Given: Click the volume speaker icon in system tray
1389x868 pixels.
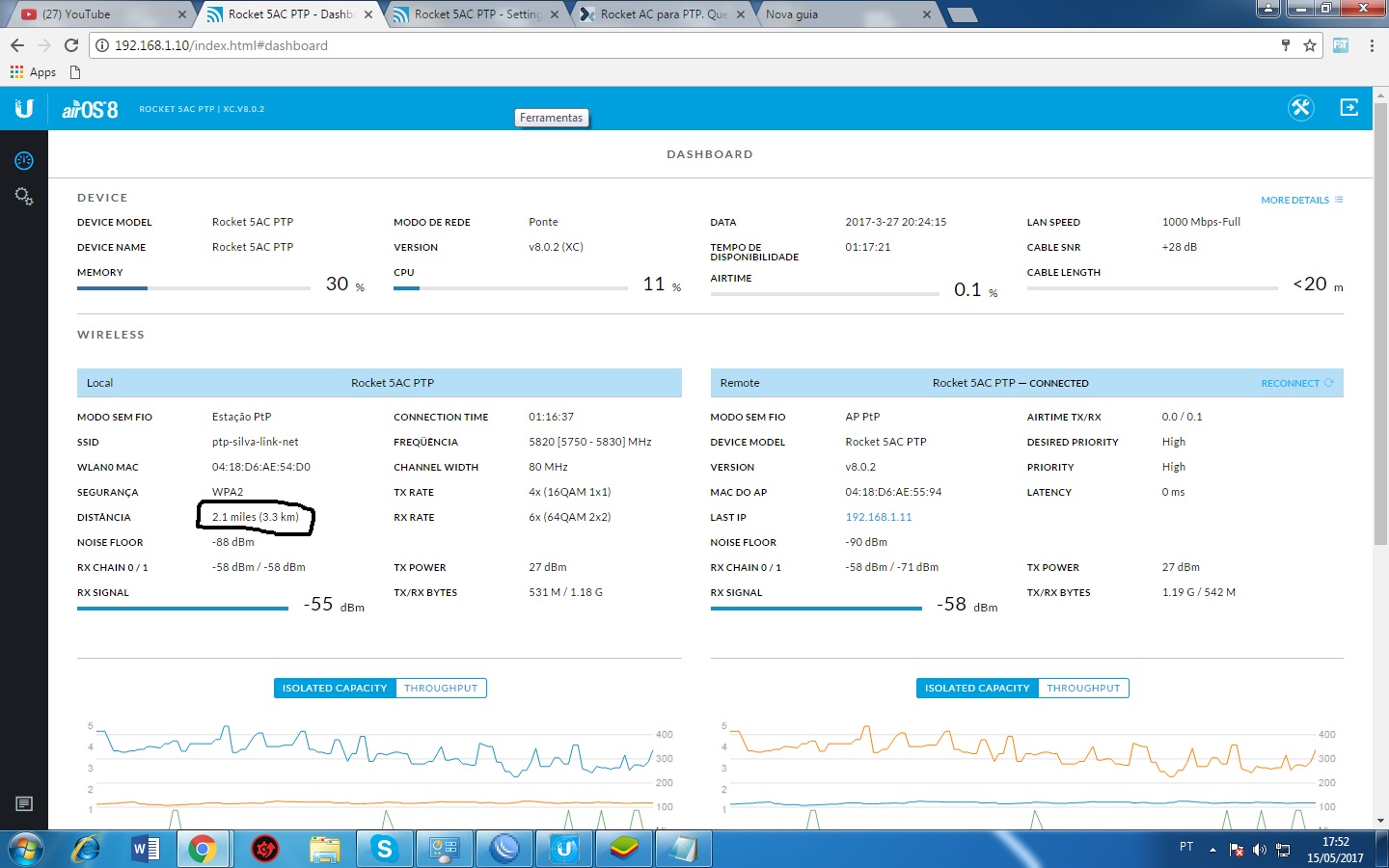Looking at the screenshot, I should point(1260,850).
